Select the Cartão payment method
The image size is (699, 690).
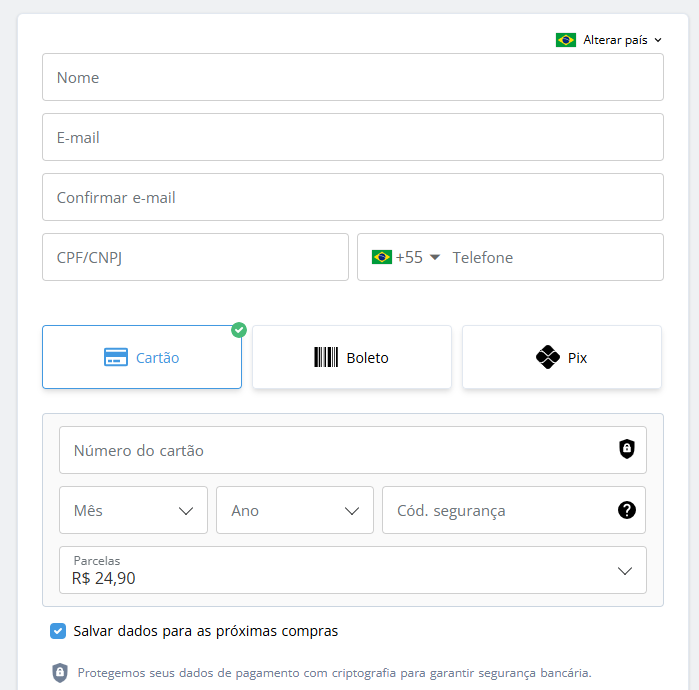(142, 357)
